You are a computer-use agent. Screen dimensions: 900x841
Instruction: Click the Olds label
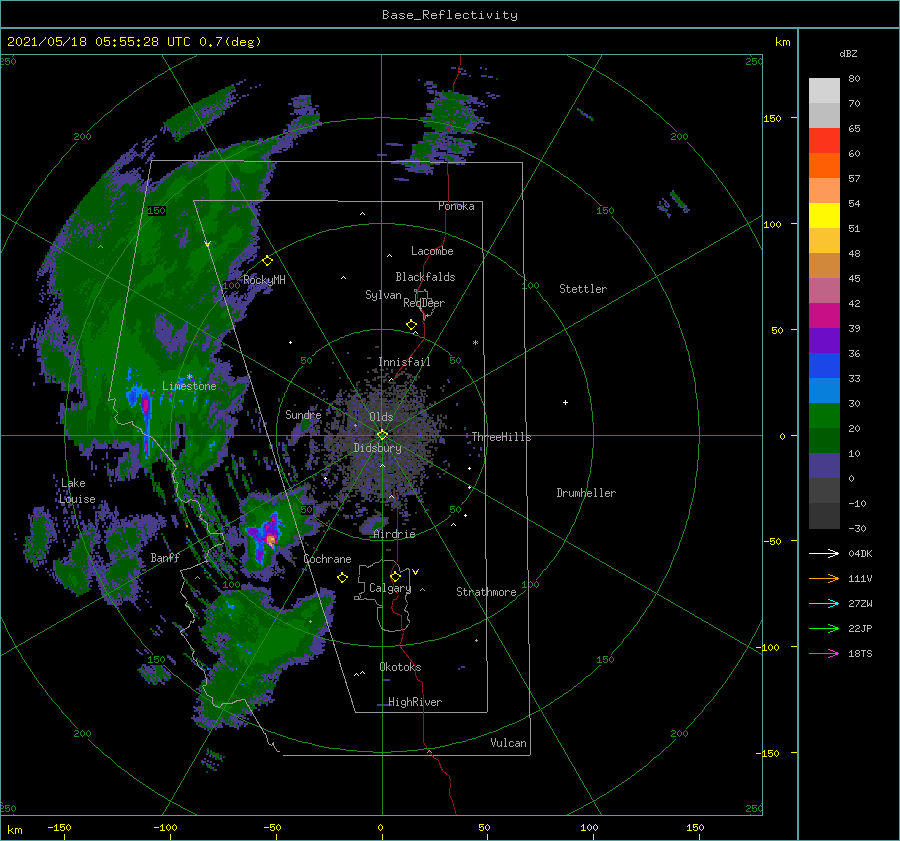pos(381,417)
